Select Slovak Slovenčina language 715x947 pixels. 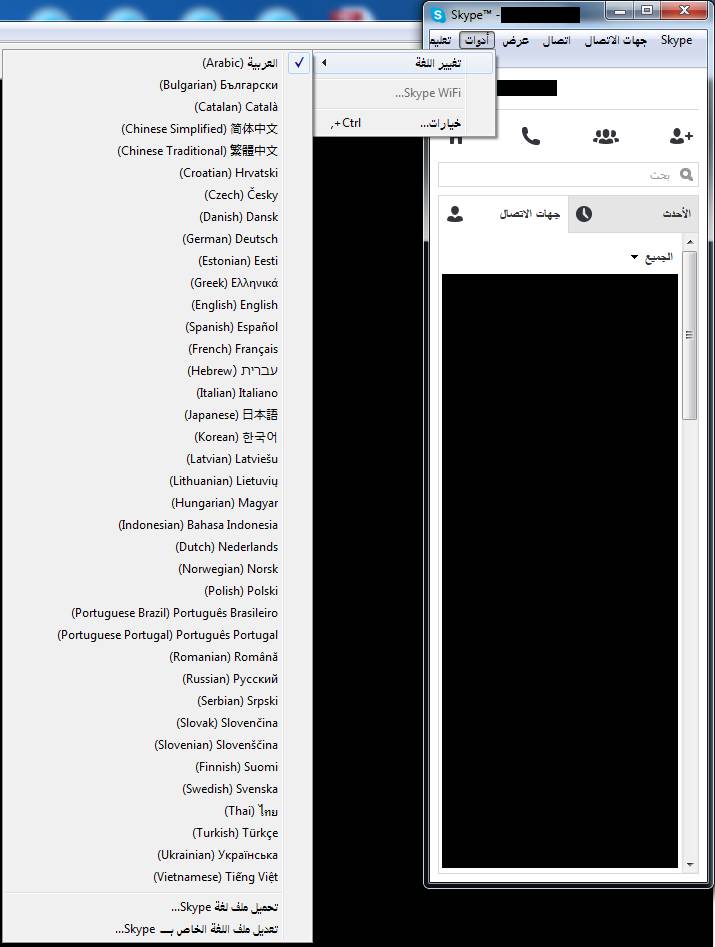click(157, 723)
